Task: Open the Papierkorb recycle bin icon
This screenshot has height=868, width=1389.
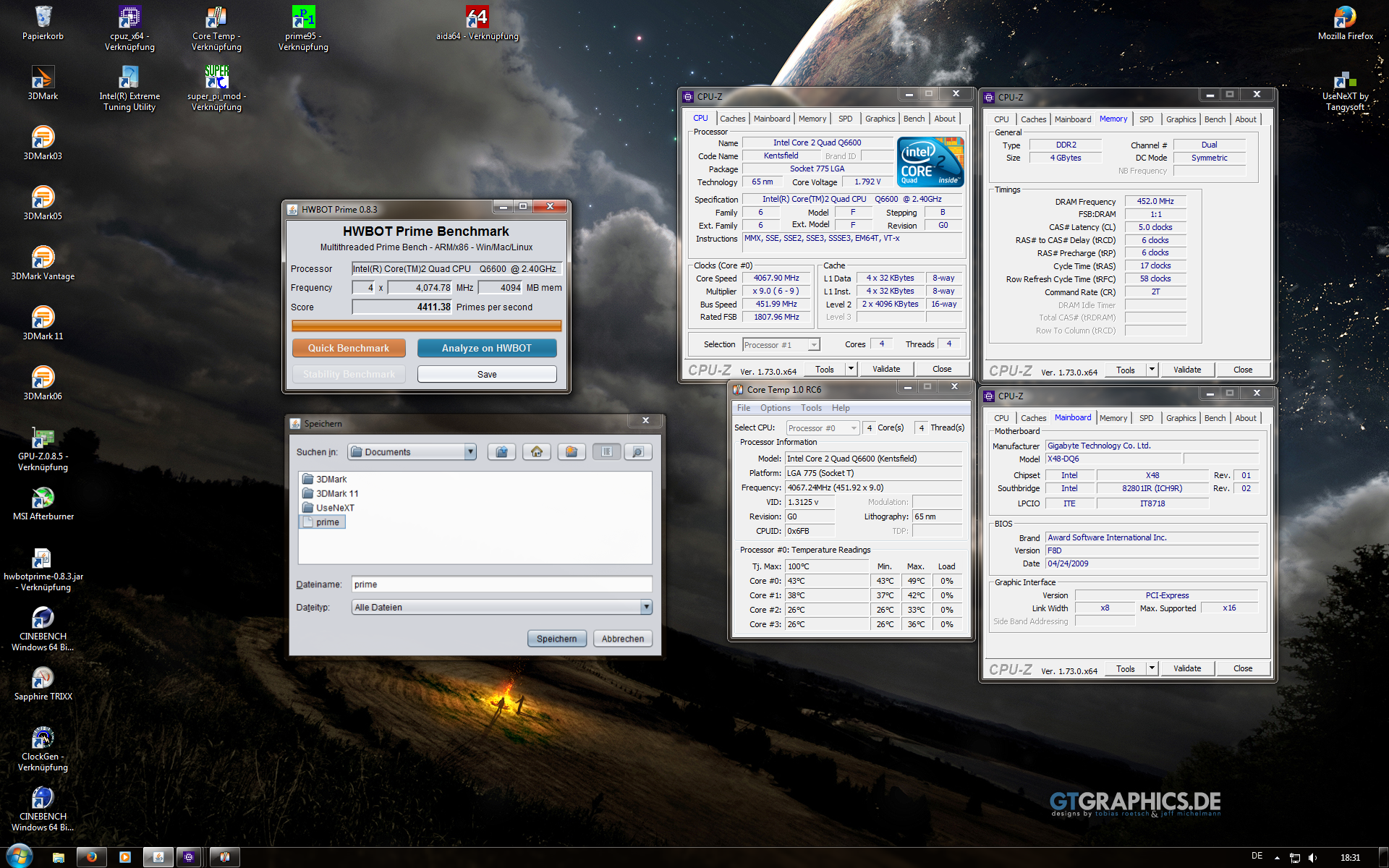Action: tap(43, 23)
